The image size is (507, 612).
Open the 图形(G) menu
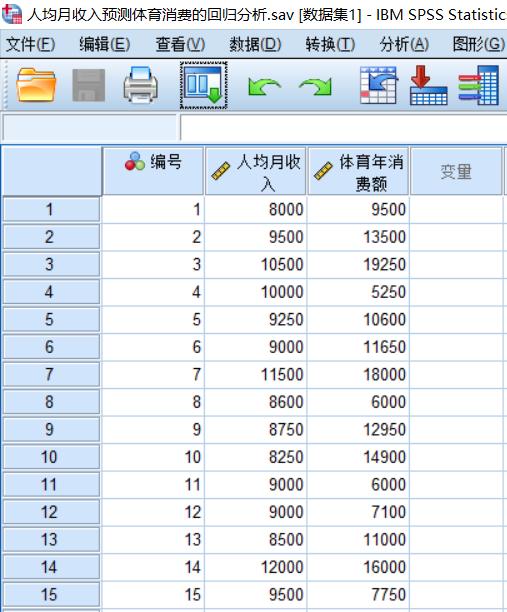pos(479,44)
